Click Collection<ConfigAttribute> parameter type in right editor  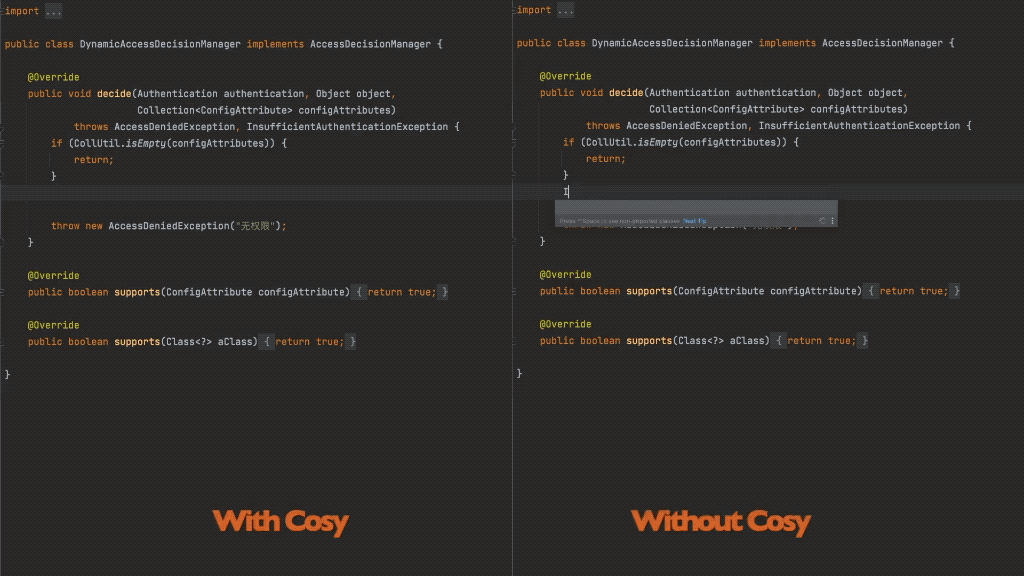point(727,109)
